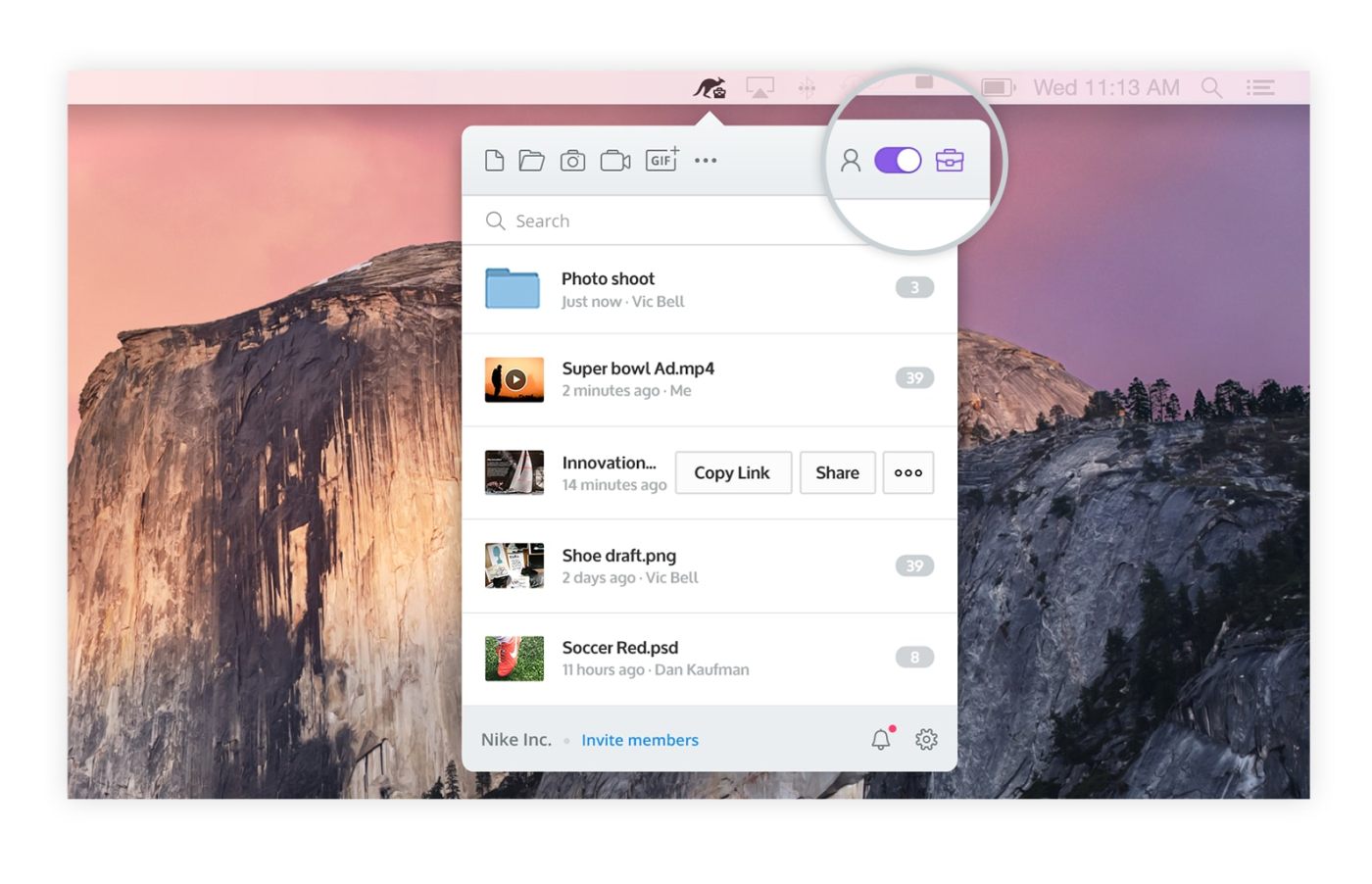
Task: Open the Soccer Red.psd thumbnail
Action: (514, 658)
